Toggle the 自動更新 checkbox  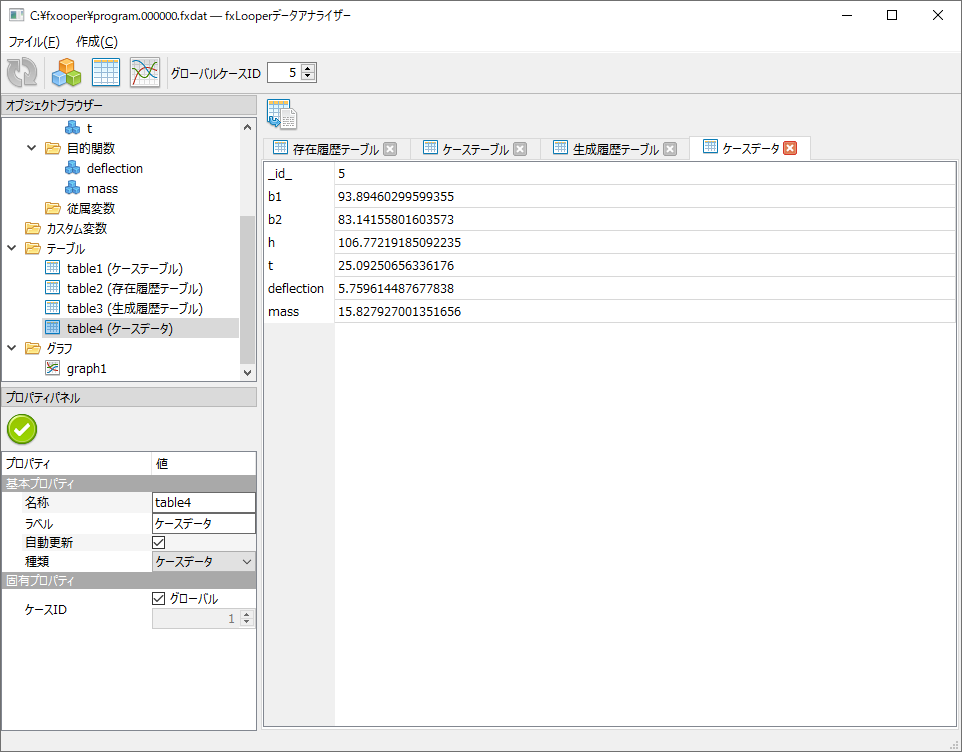158,543
